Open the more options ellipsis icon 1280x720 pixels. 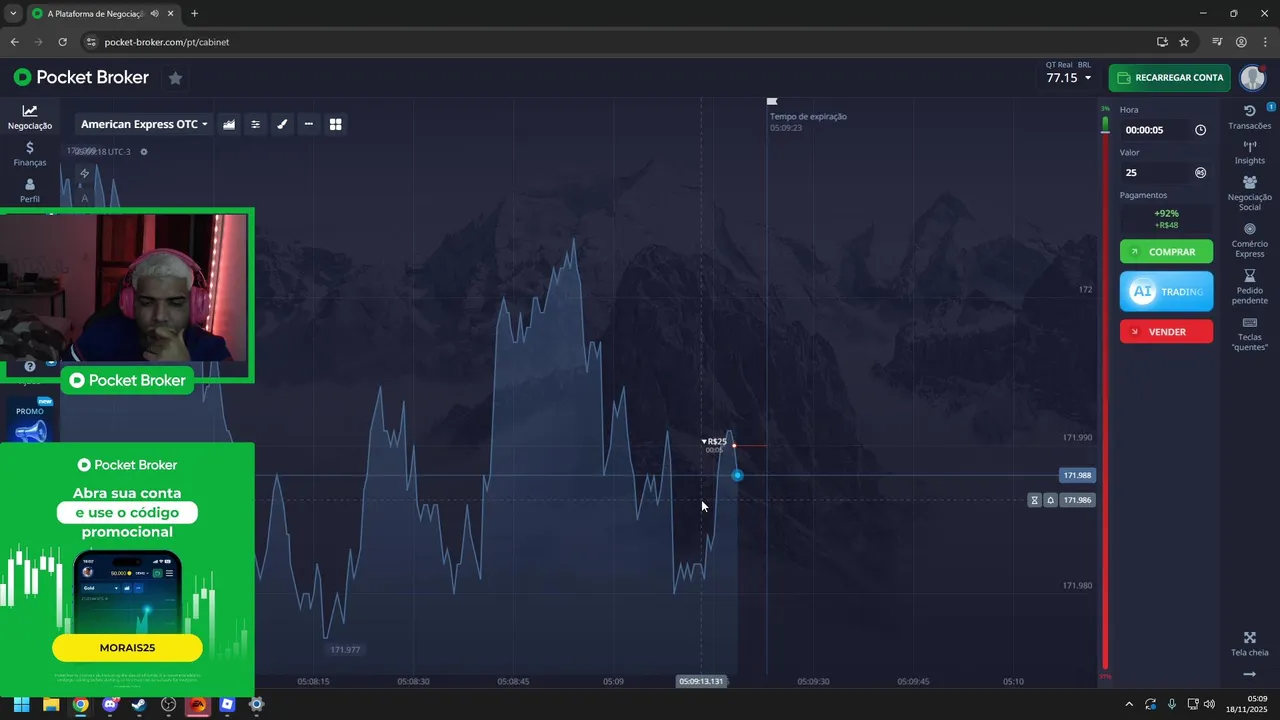click(308, 124)
